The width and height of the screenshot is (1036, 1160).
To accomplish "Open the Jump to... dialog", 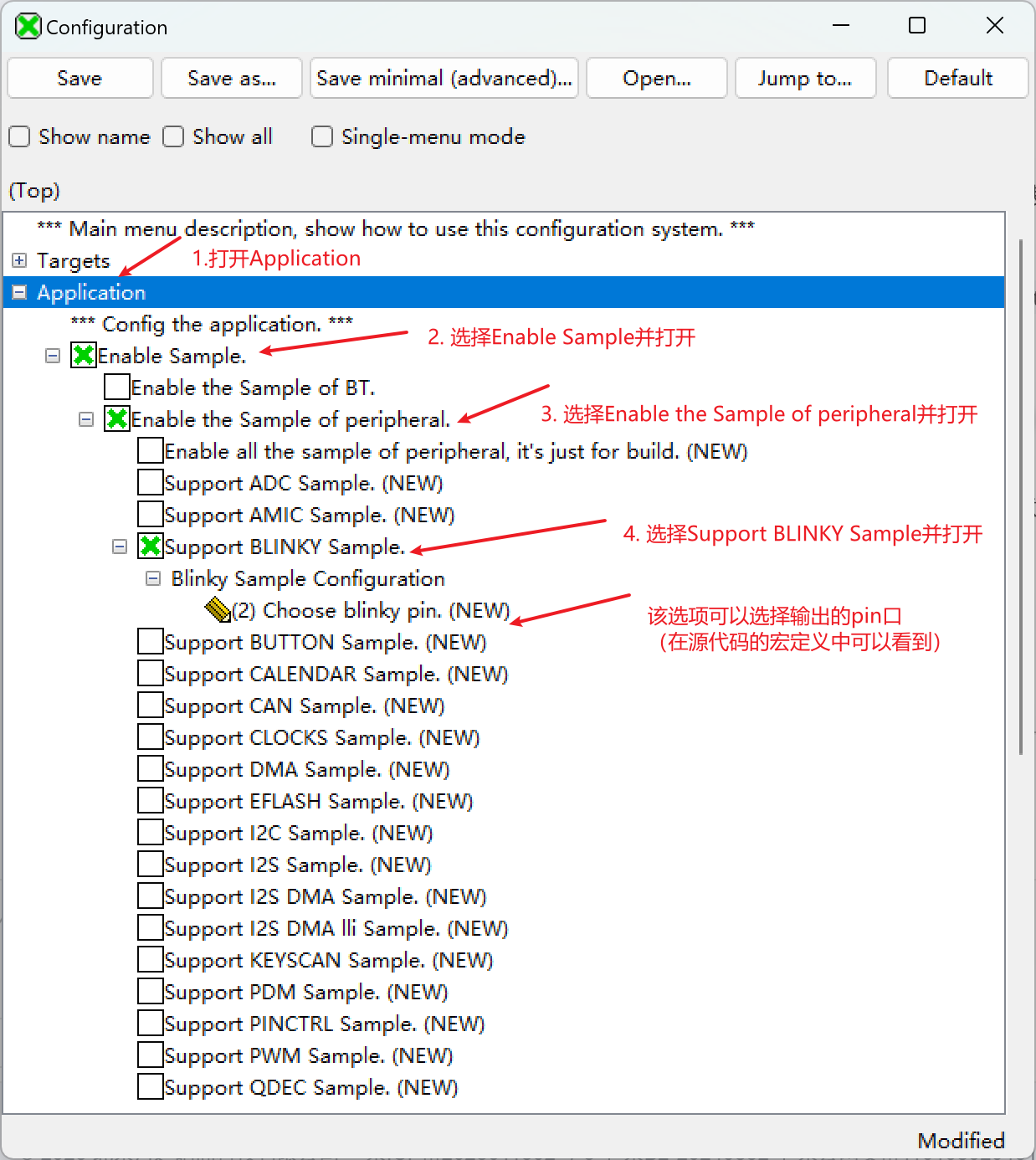I will pyautogui.click(x=805, y=78).
